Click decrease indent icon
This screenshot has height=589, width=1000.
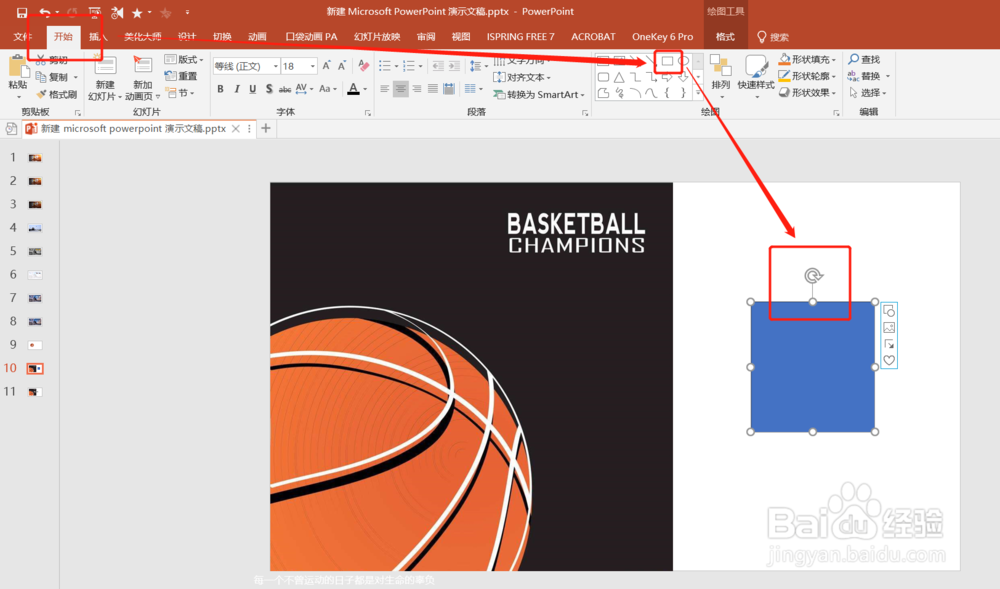438,66
